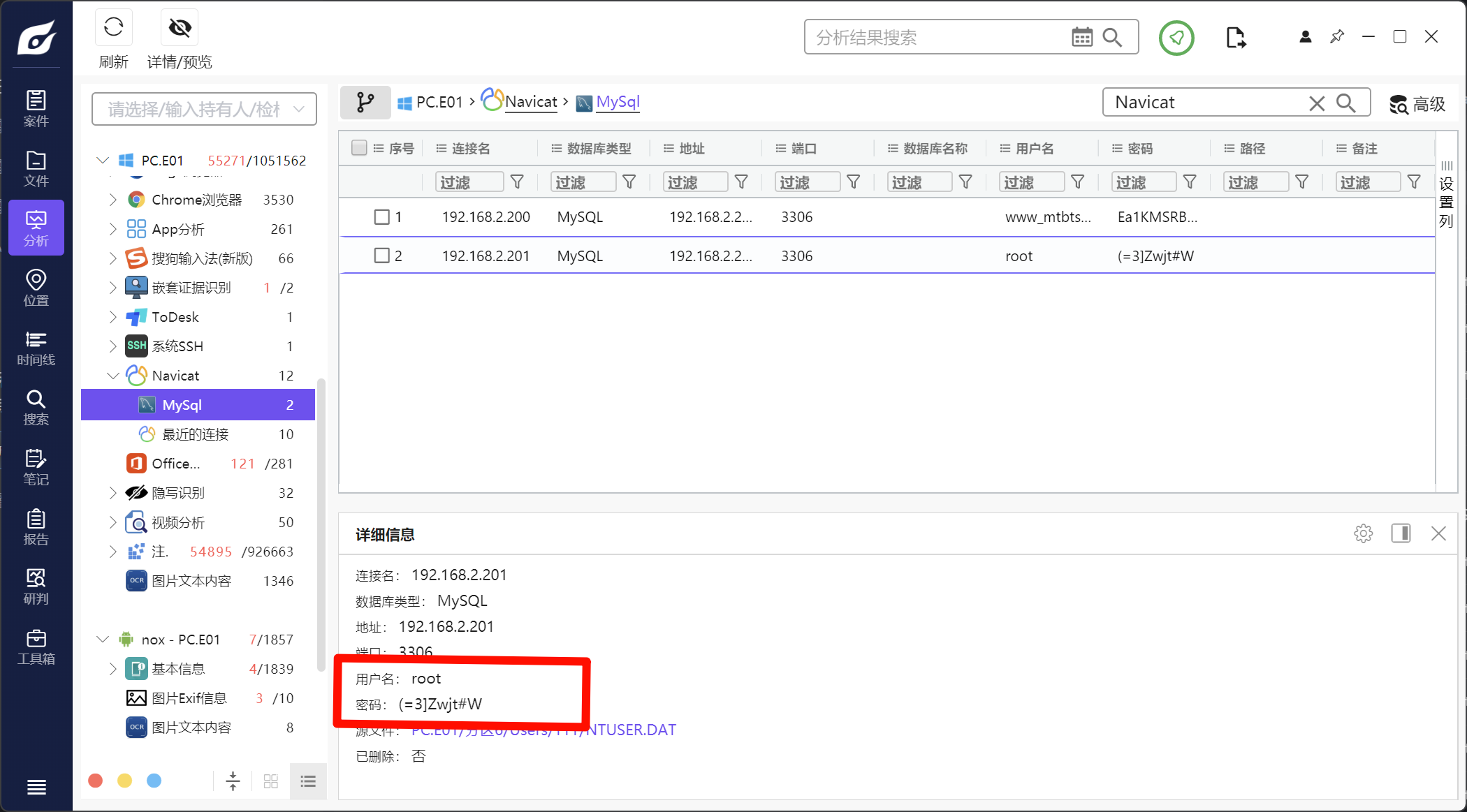Select the 最近的连接 tree item
Image resolution: width=1467 pixels, height=812 pixels.
[198, 434]
